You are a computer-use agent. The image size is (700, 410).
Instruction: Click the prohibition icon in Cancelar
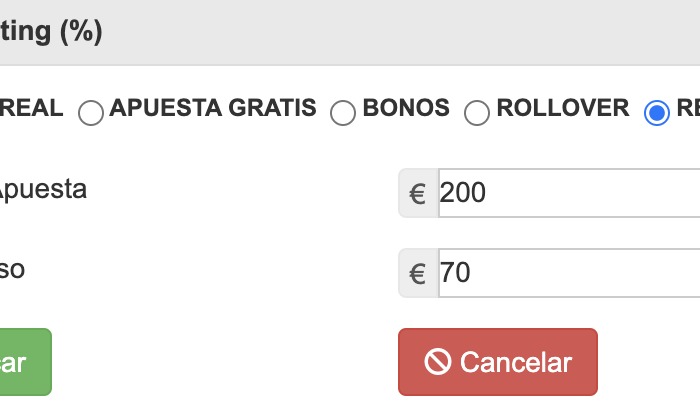pyautogui.click(x=438, y=361)
